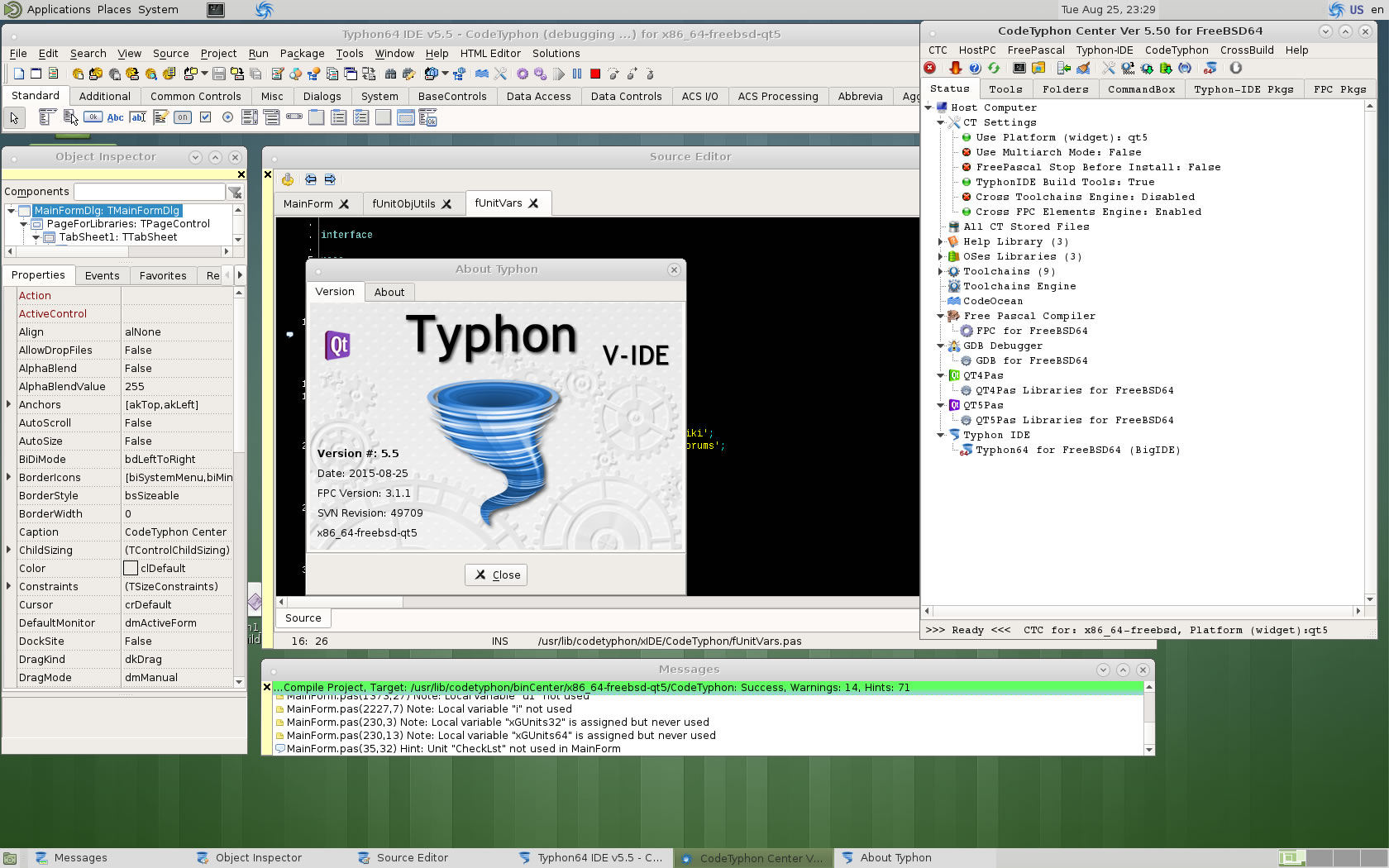Select the TToggleBox 'on' component icon

[x=183, y=117]
